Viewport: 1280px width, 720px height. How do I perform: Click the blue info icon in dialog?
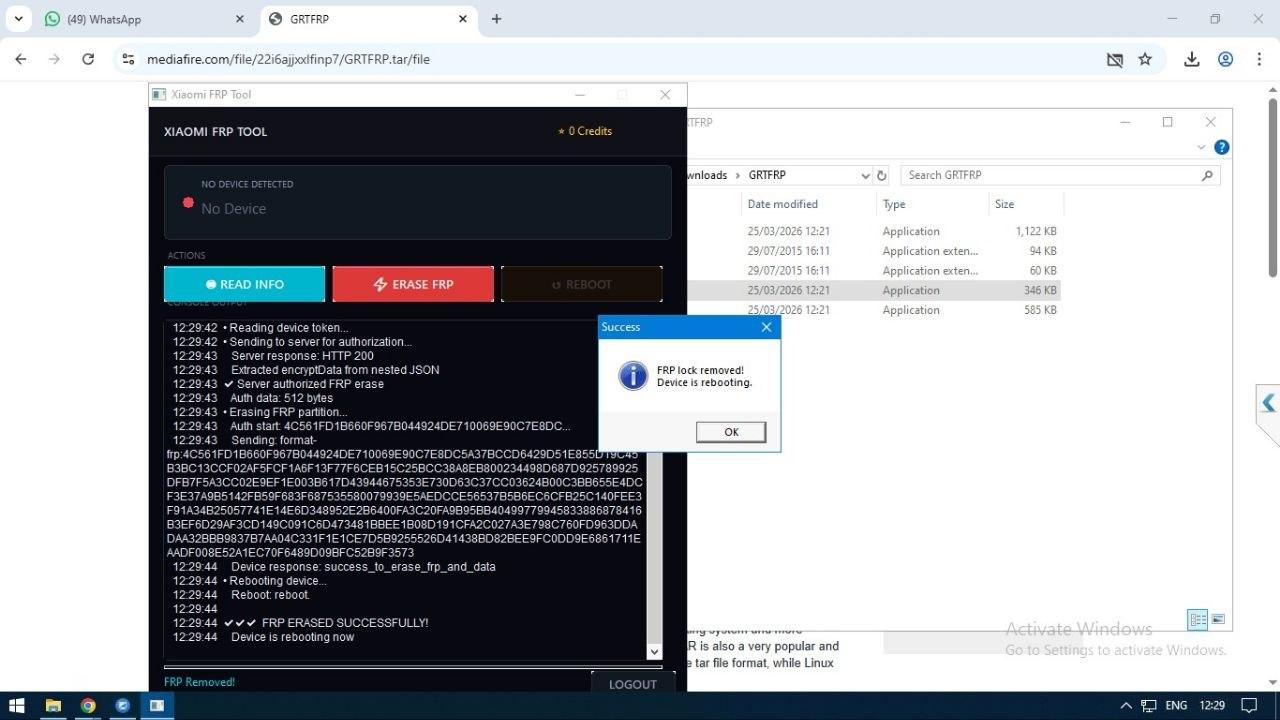(633, 376)
